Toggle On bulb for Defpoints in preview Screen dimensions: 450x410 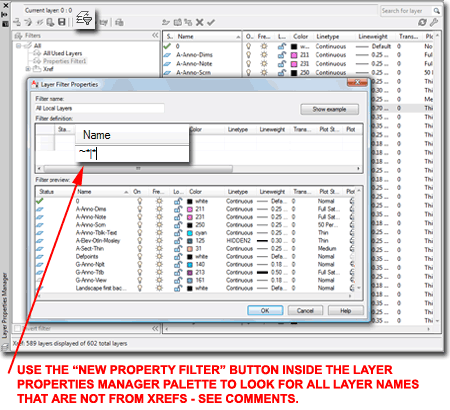pyautogui.click(x=140, y=257)
